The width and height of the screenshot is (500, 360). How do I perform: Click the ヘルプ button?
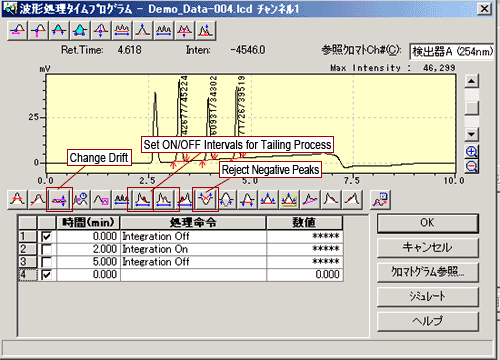[428, 321]
